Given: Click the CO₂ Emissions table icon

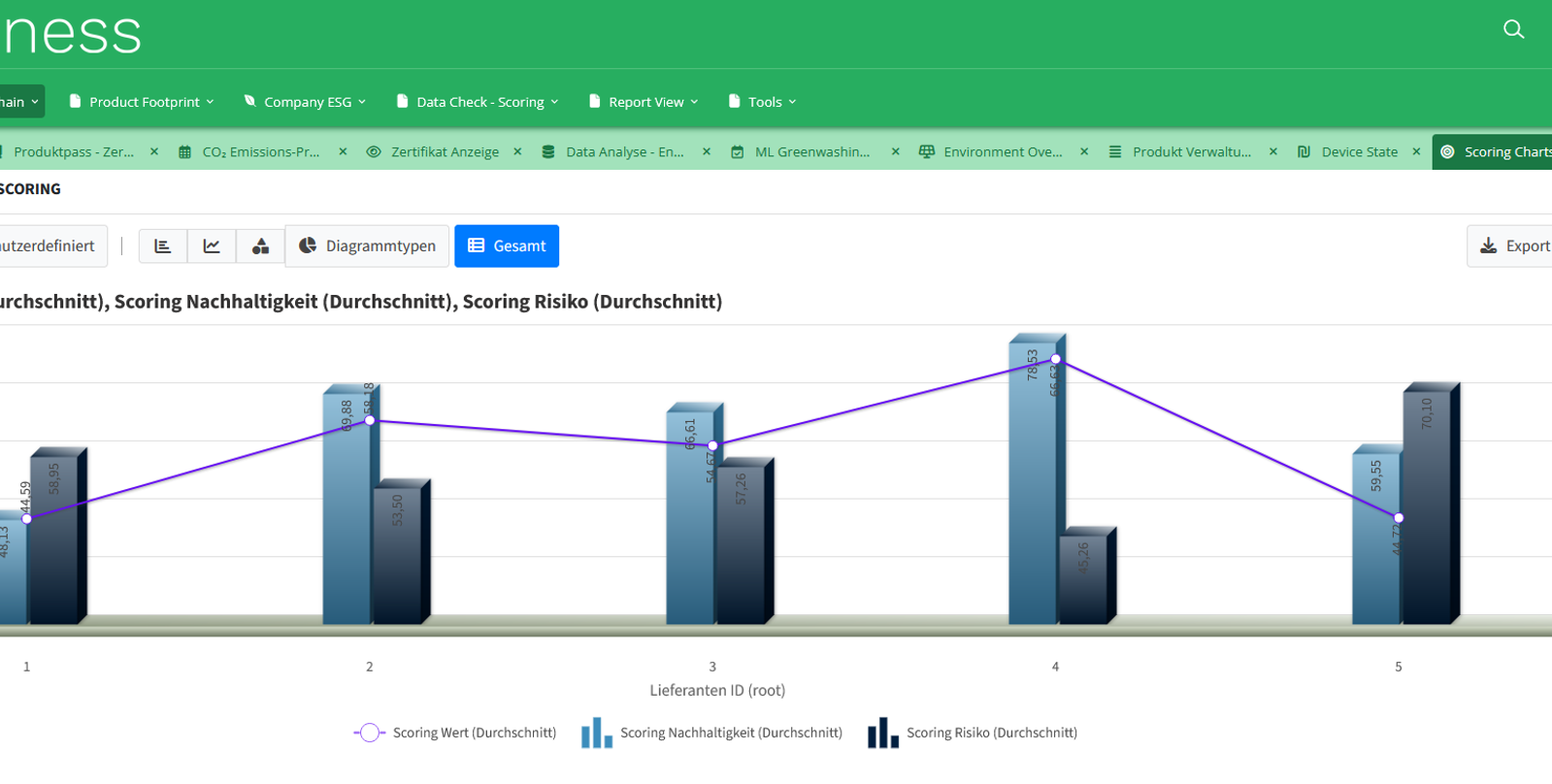Looking at the screenshot, I should (184, 152).
